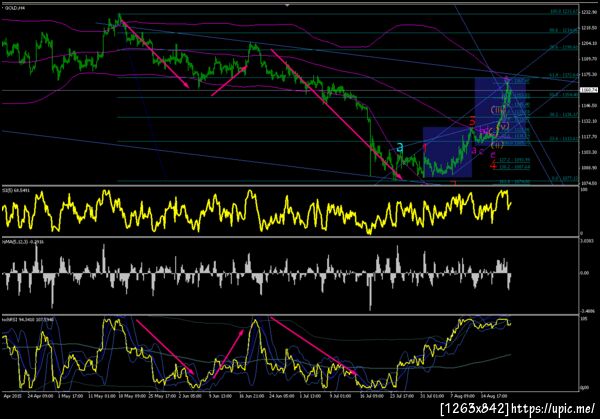Screen dimensions: 600x419
Task: Click the GOLD,H4 chart title label
Action: [15, 8]
